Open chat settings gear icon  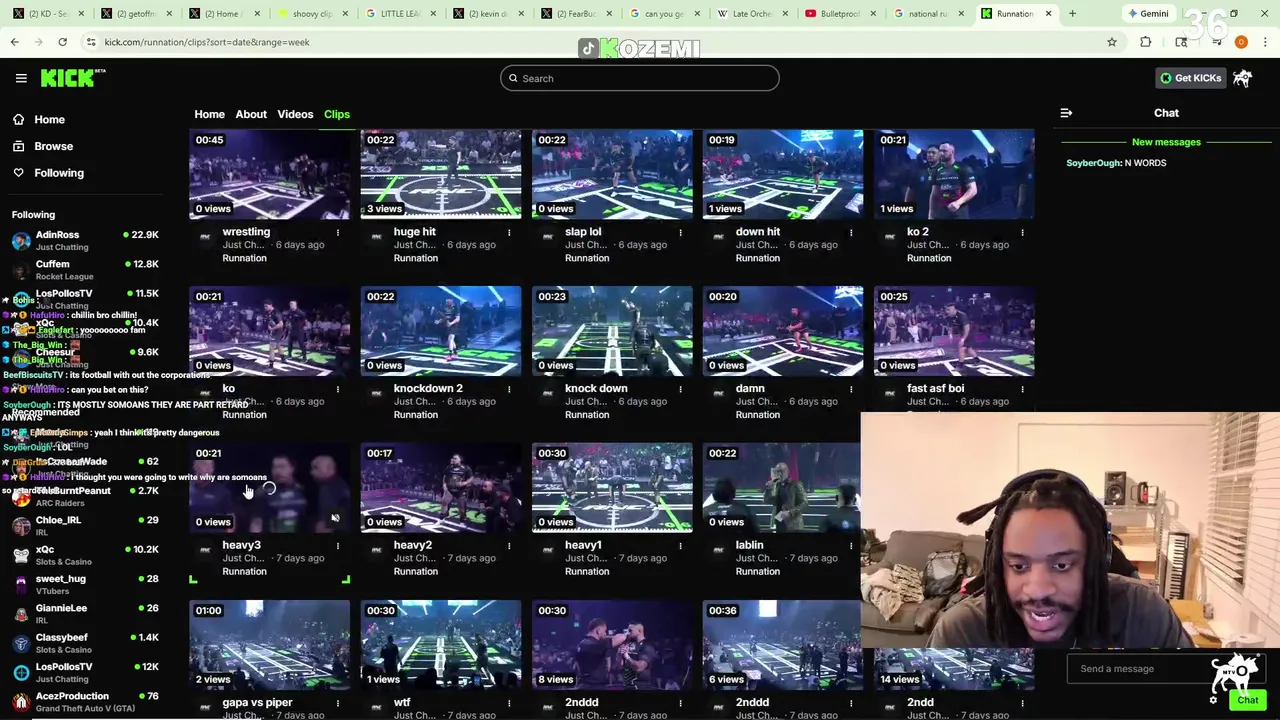[x=1213, y=700]
